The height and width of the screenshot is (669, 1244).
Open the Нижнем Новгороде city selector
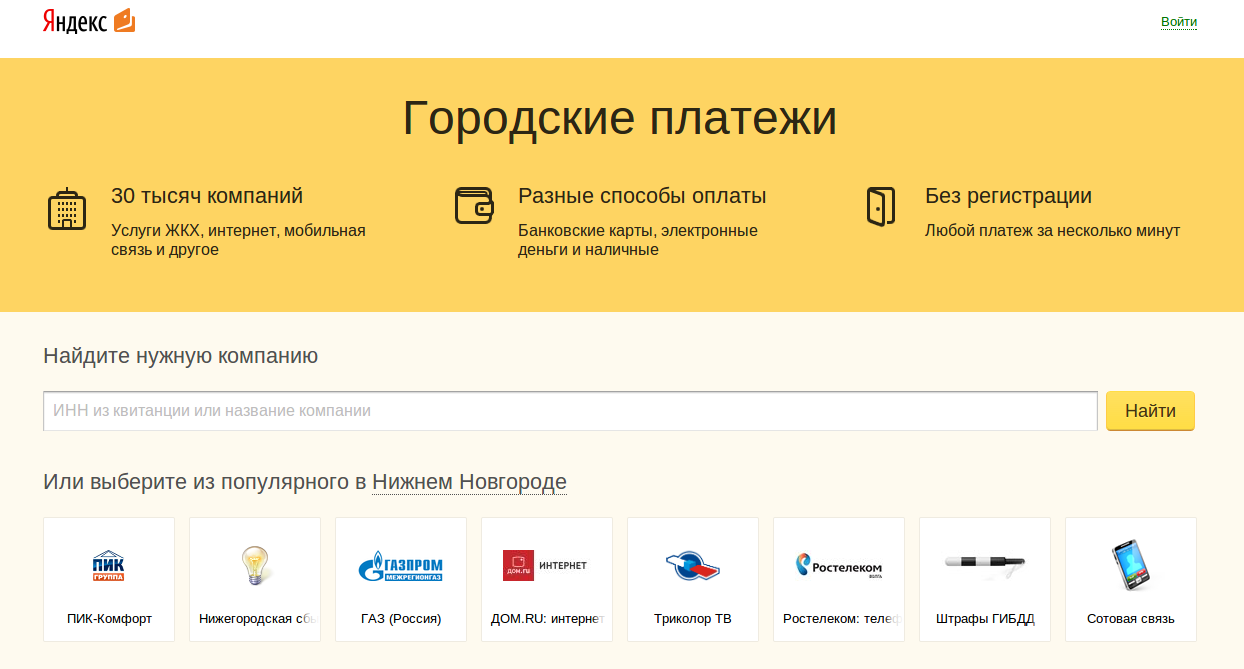click(x=469, y=482)
